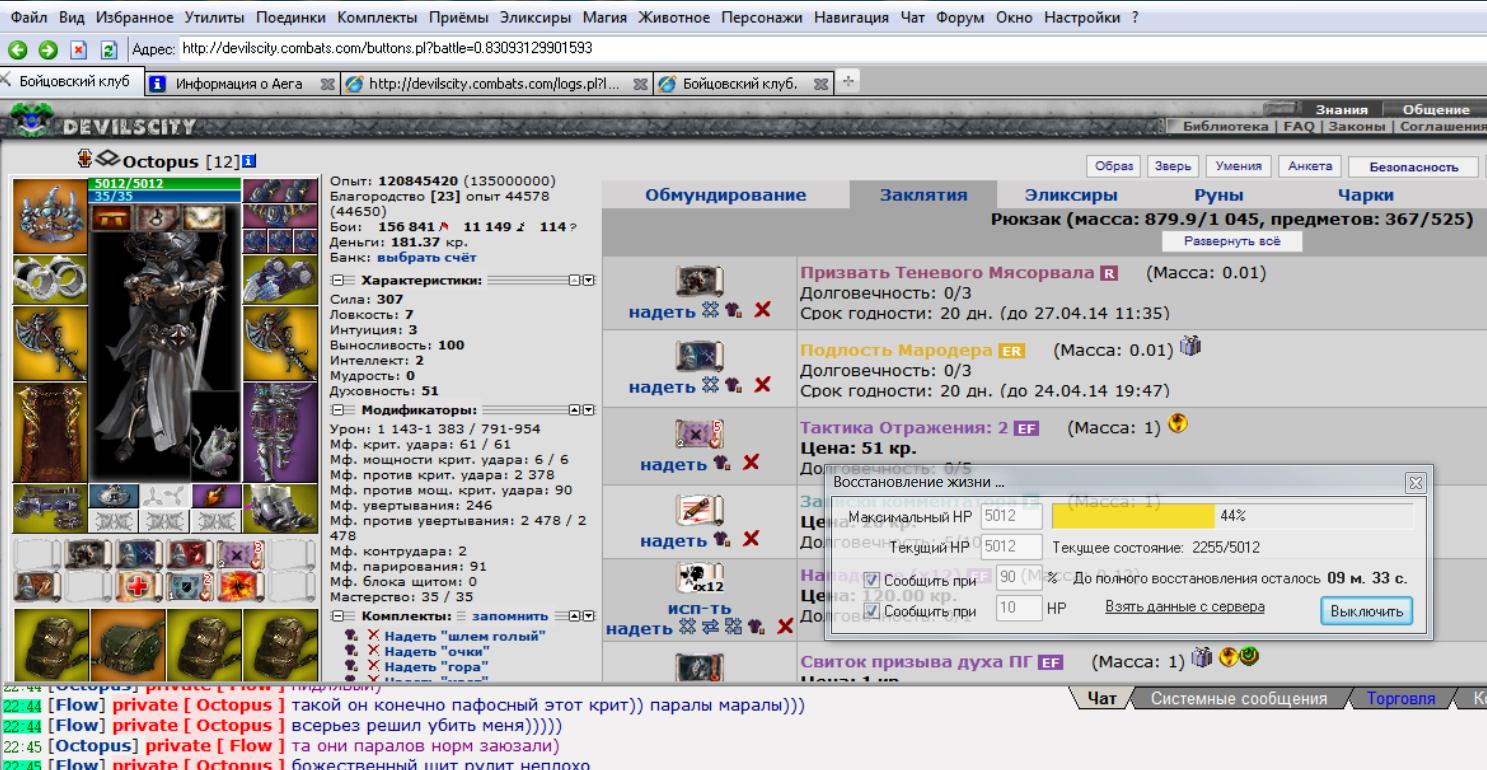Collapse the Характеристики section

pos(337,282)
